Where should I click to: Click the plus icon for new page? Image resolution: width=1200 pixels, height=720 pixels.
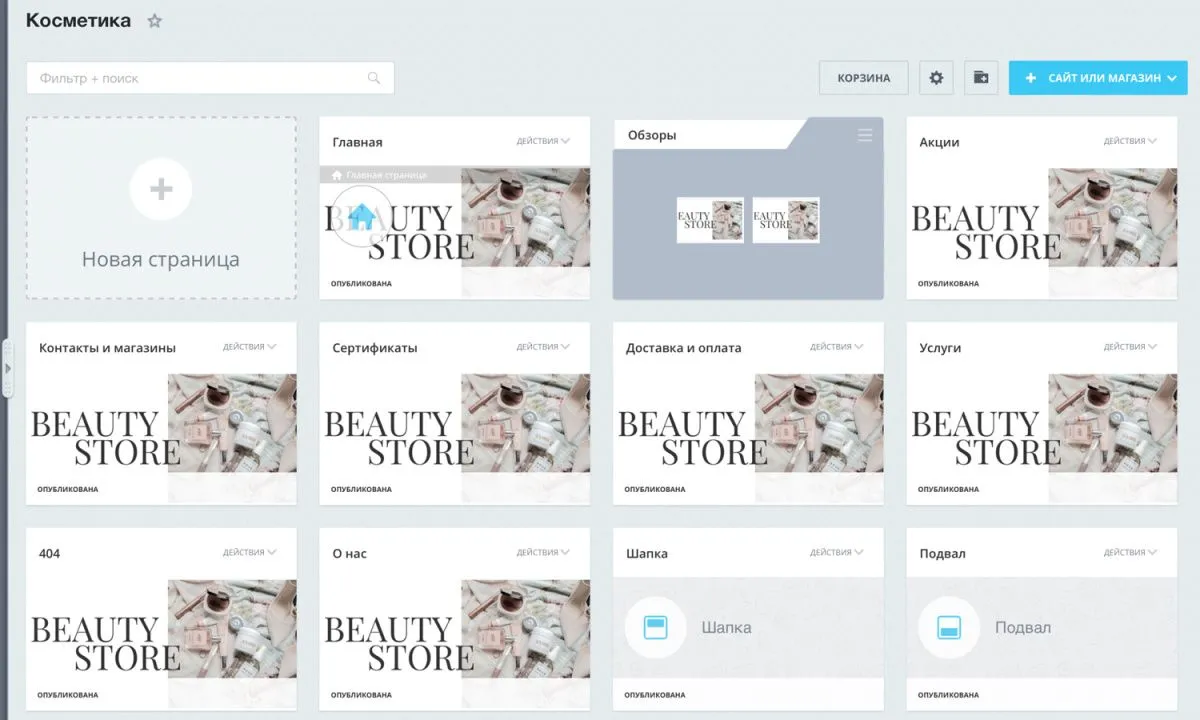click(161, 189)
